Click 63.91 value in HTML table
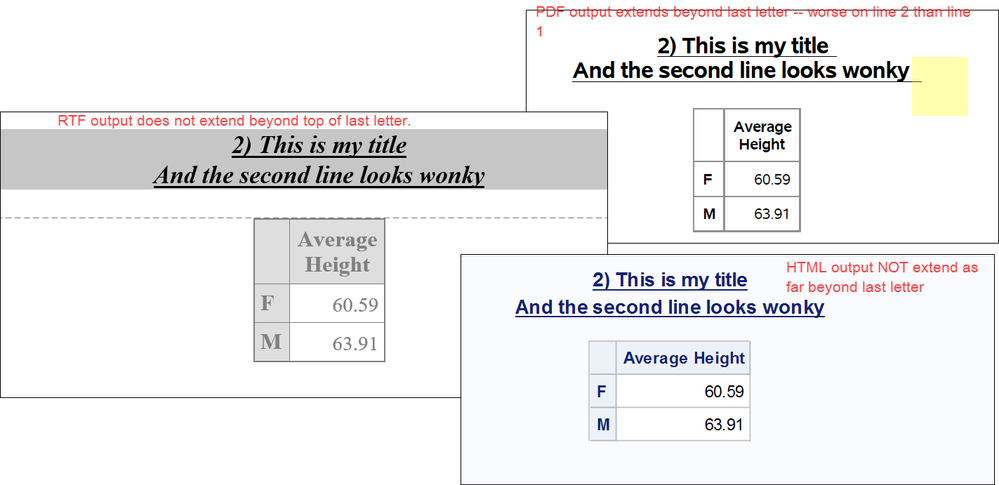The width and height of the screenshot is (999, 485). point(724,424)
